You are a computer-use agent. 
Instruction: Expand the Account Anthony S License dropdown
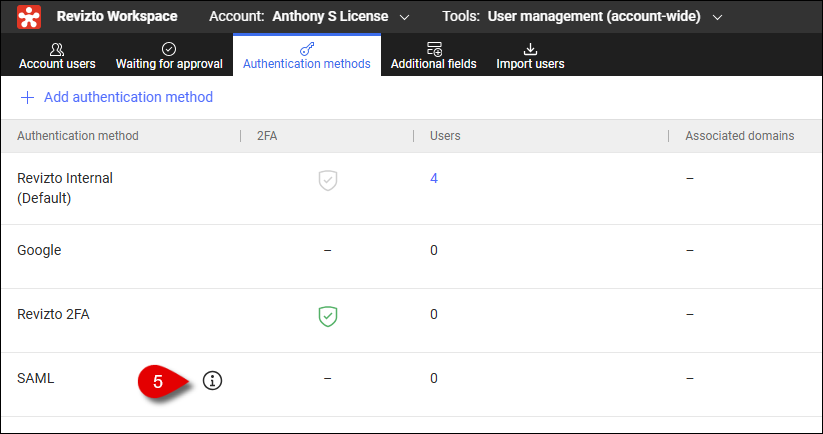pos(309,16)
